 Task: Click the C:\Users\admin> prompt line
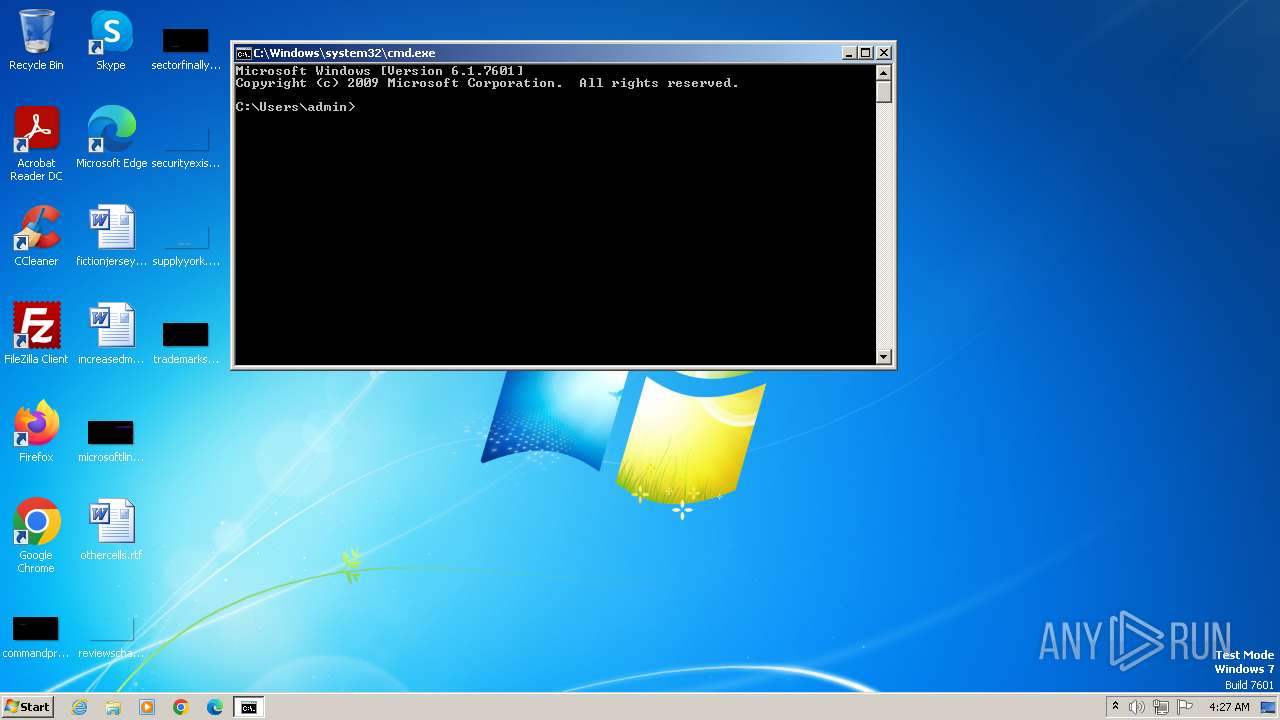pos(295,107)
